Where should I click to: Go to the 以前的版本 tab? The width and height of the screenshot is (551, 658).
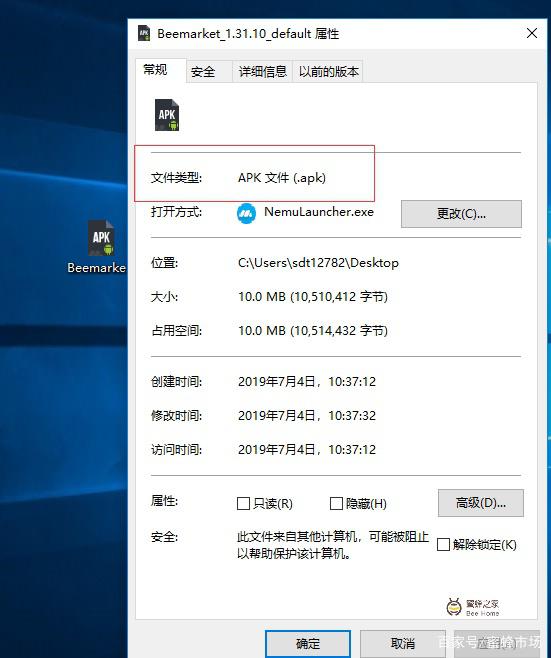[328, 72]
